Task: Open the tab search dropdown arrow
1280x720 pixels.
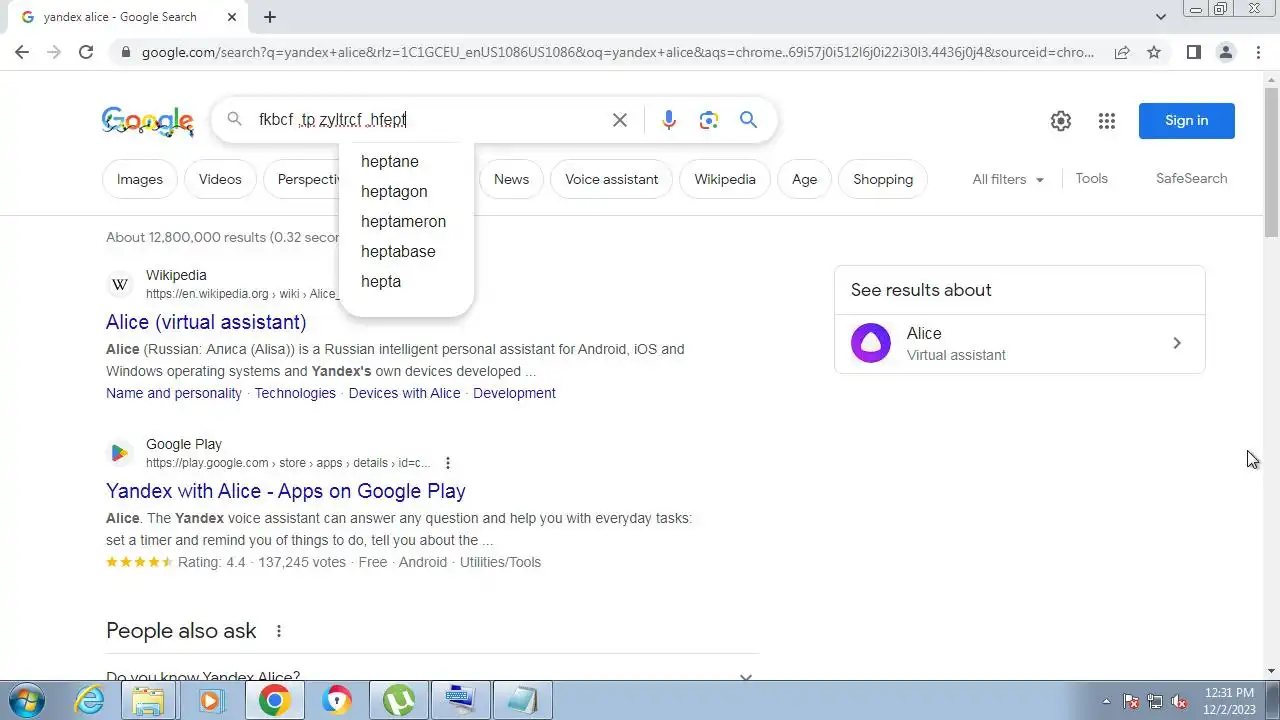Action: [1160, 17]
